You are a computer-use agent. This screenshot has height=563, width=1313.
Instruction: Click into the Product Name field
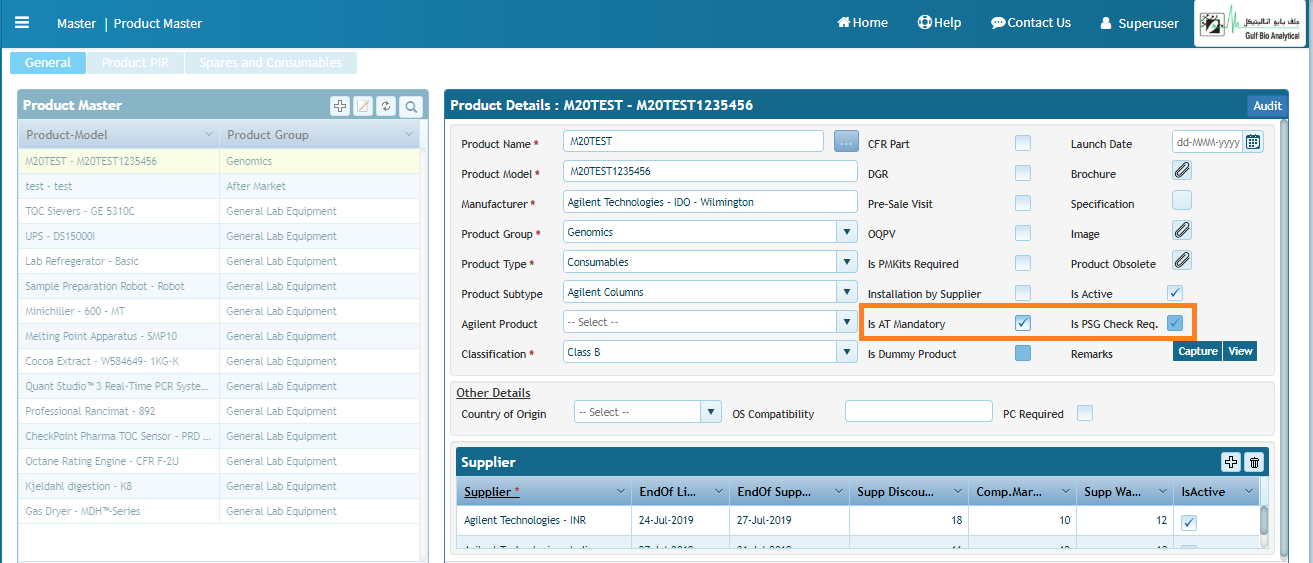tap(693, 142)
